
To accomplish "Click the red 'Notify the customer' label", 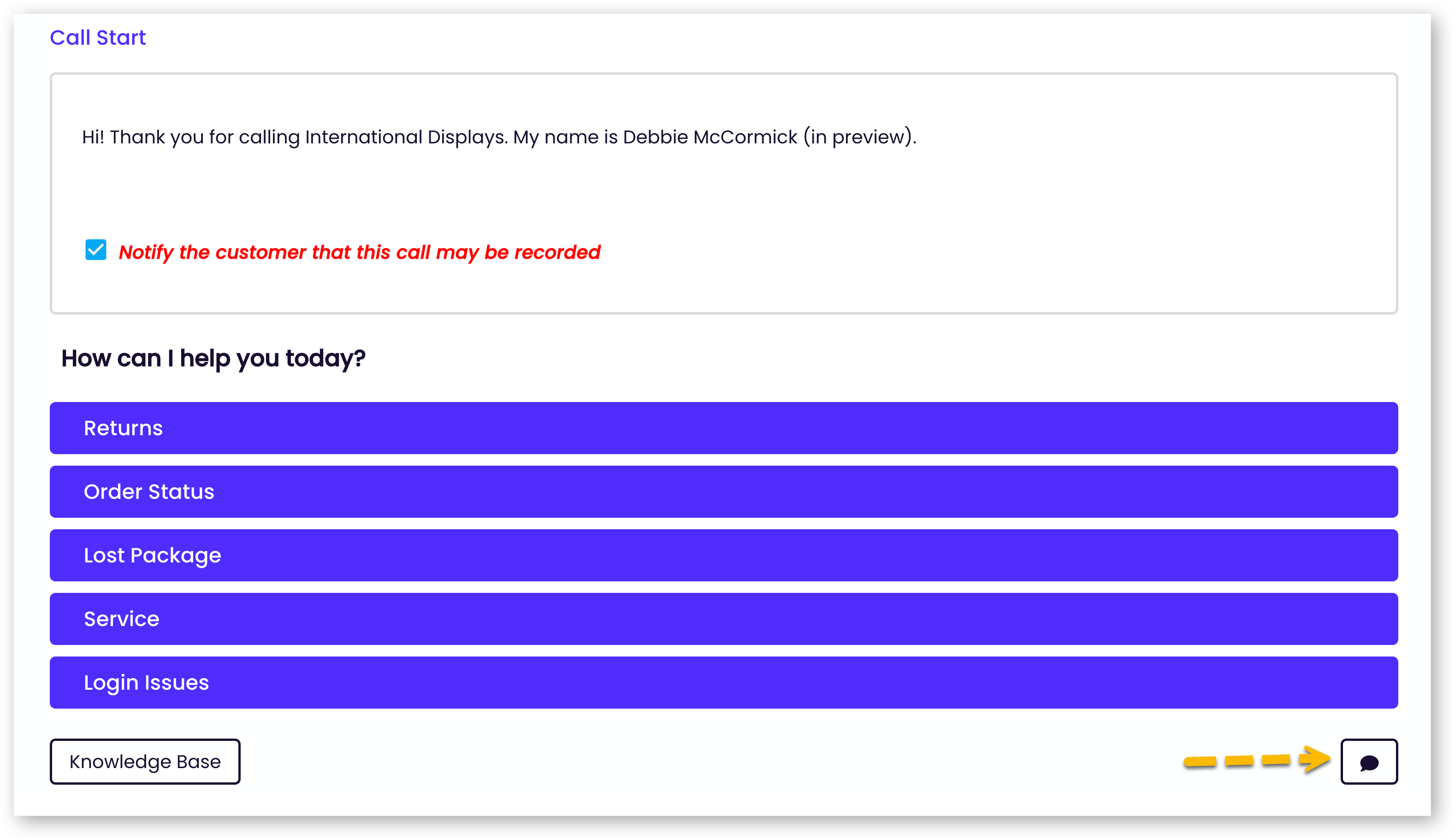I will click(359, 252).
